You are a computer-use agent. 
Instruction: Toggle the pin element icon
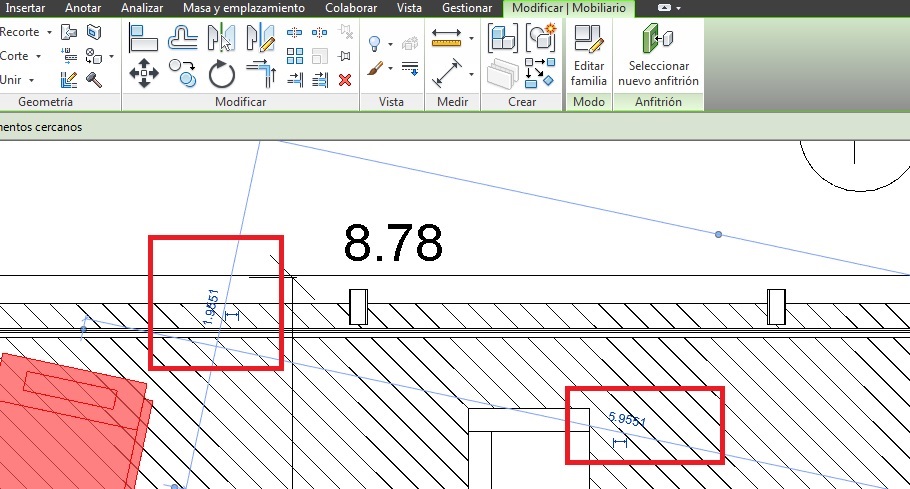(345, 56)
